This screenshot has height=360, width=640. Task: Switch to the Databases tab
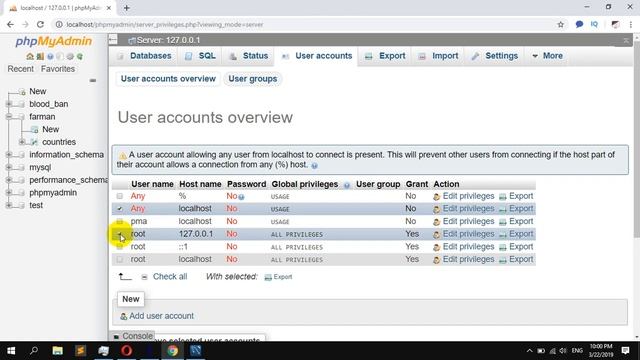click(144, 56)
